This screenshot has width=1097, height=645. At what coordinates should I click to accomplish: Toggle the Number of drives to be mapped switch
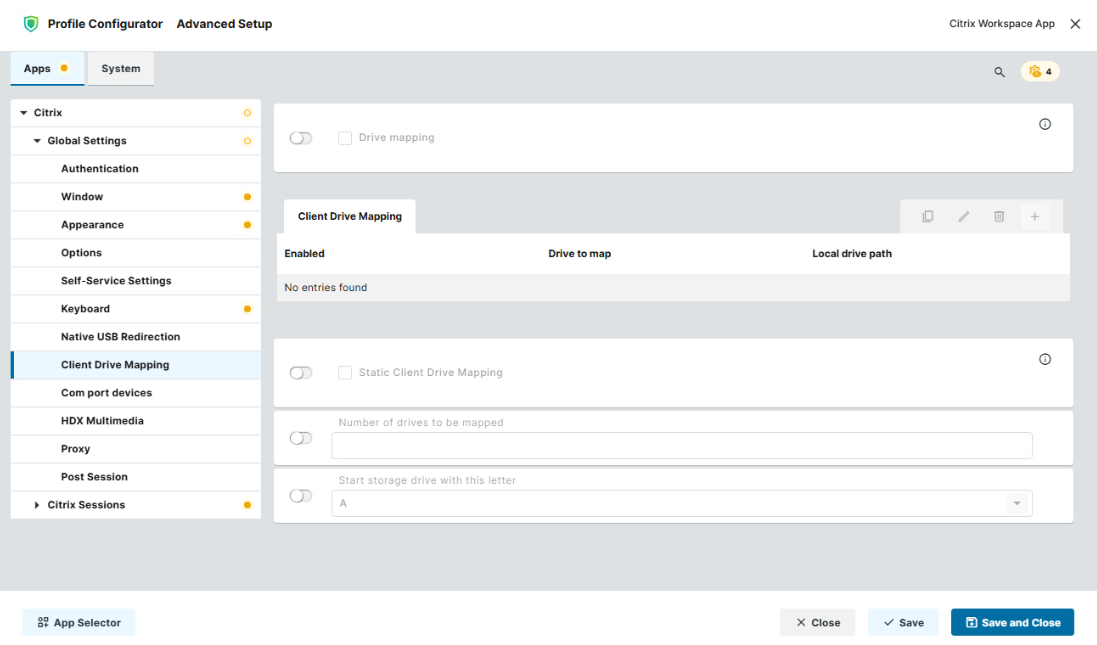(x=301, y=438)
